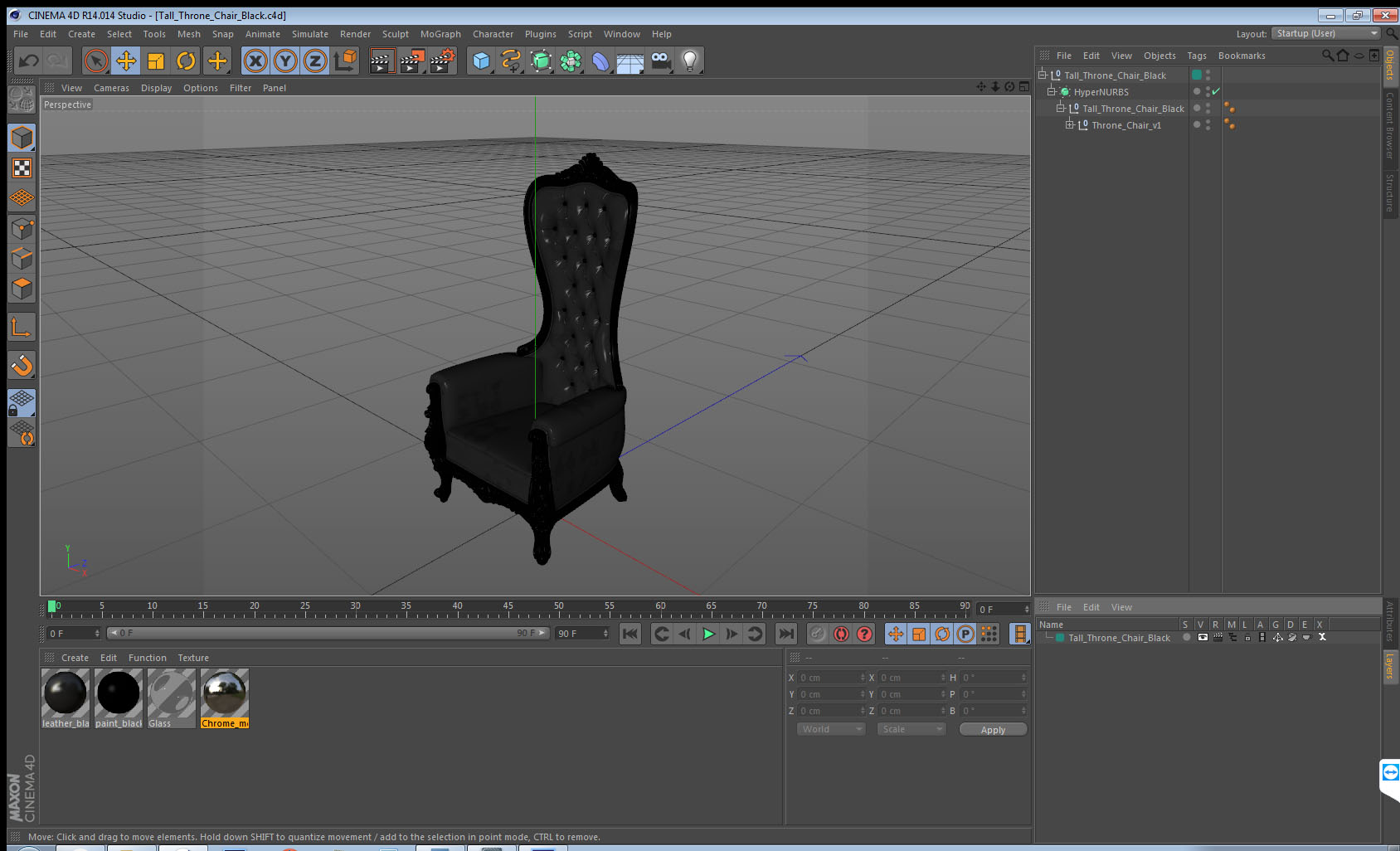Click search magnifier in Object Manager
The height and width of the screenshot is (851, 1400).
tap(1327, 56)
